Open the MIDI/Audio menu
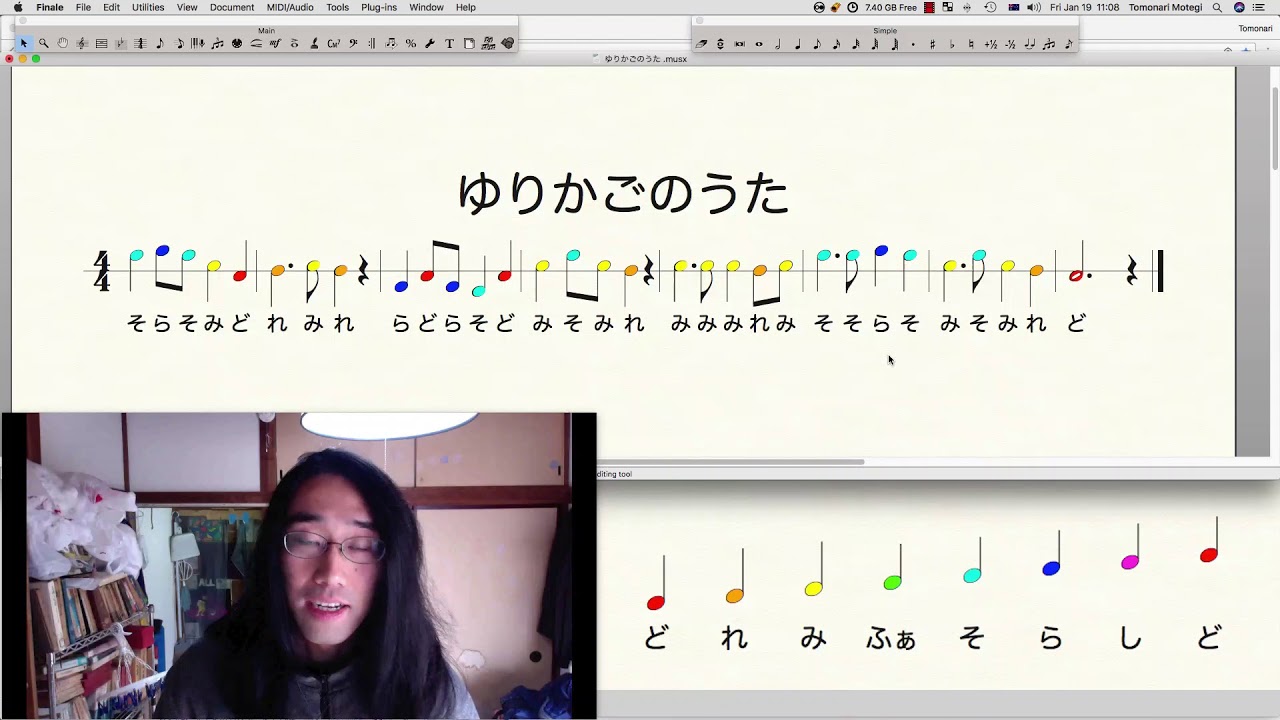1280x720 pixels. tap(290, 7)
